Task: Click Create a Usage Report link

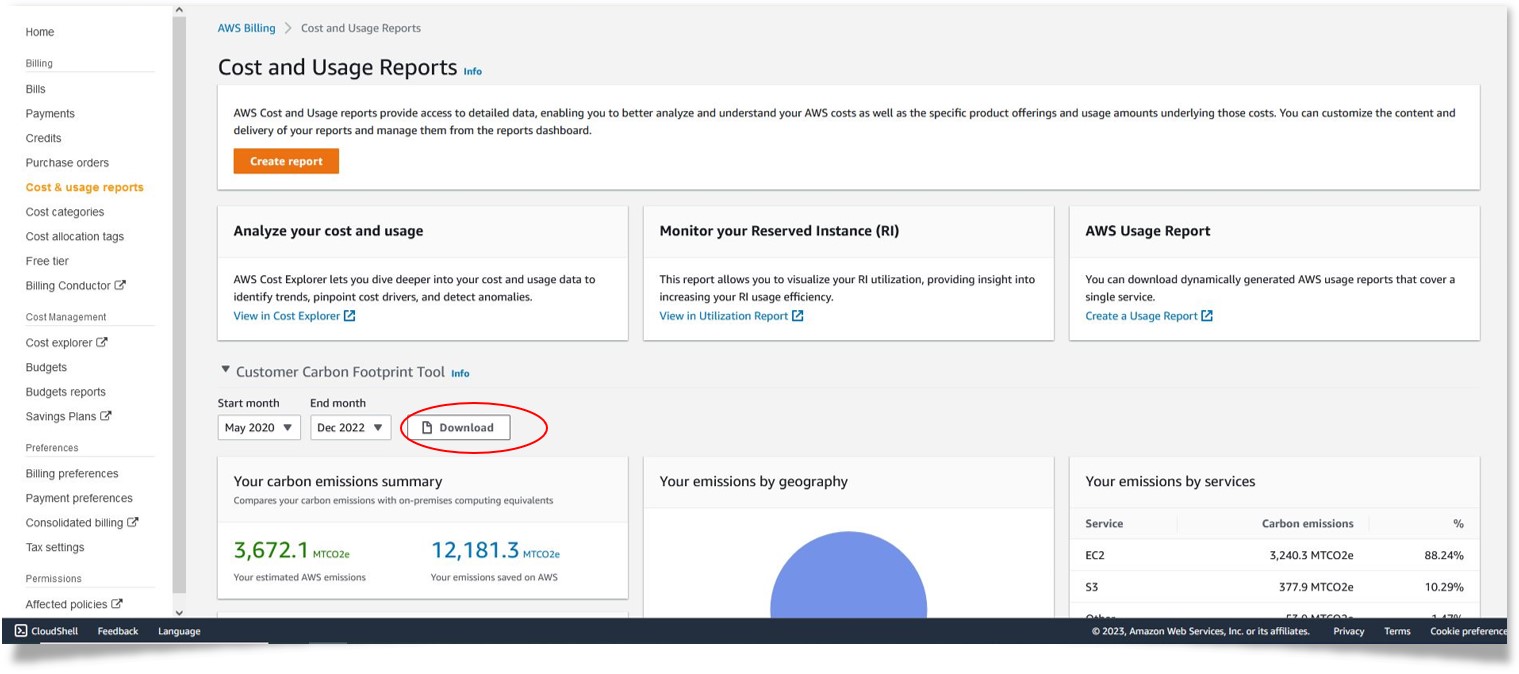Action: [x=1141, y=316]
